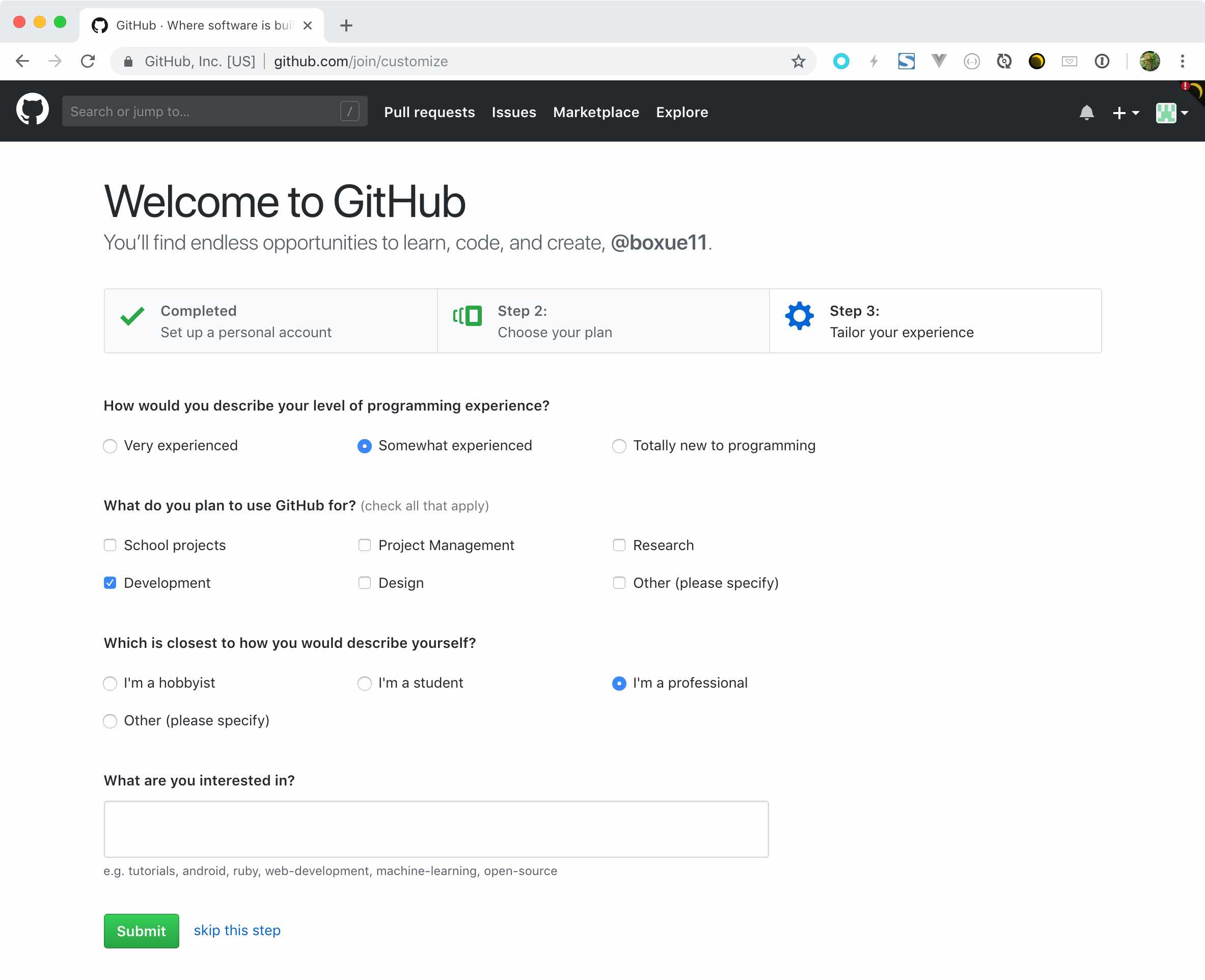Select Somewhat experienced radio button

[x=365, y=446]
